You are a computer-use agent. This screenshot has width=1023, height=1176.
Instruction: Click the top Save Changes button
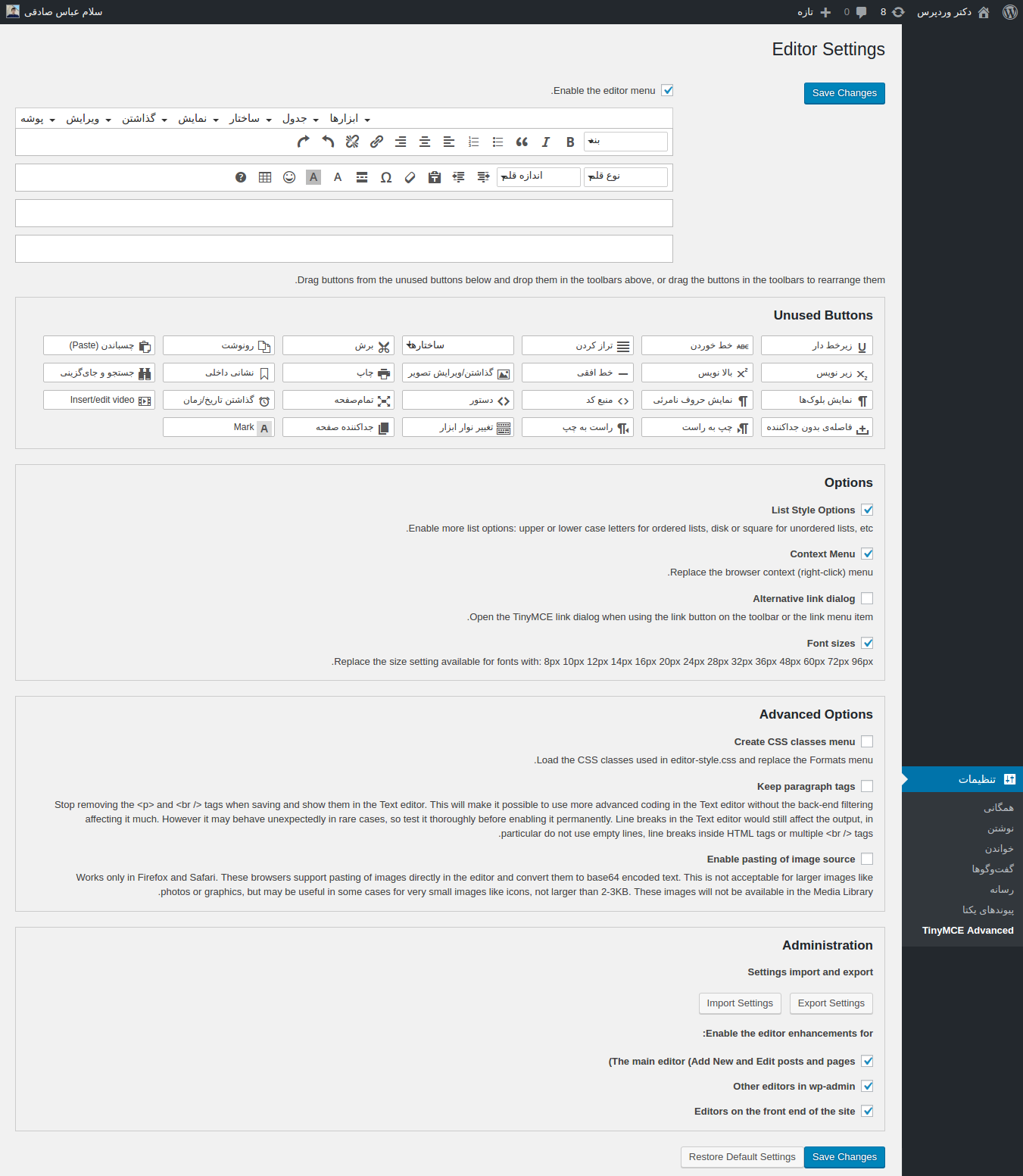(844, 93)
